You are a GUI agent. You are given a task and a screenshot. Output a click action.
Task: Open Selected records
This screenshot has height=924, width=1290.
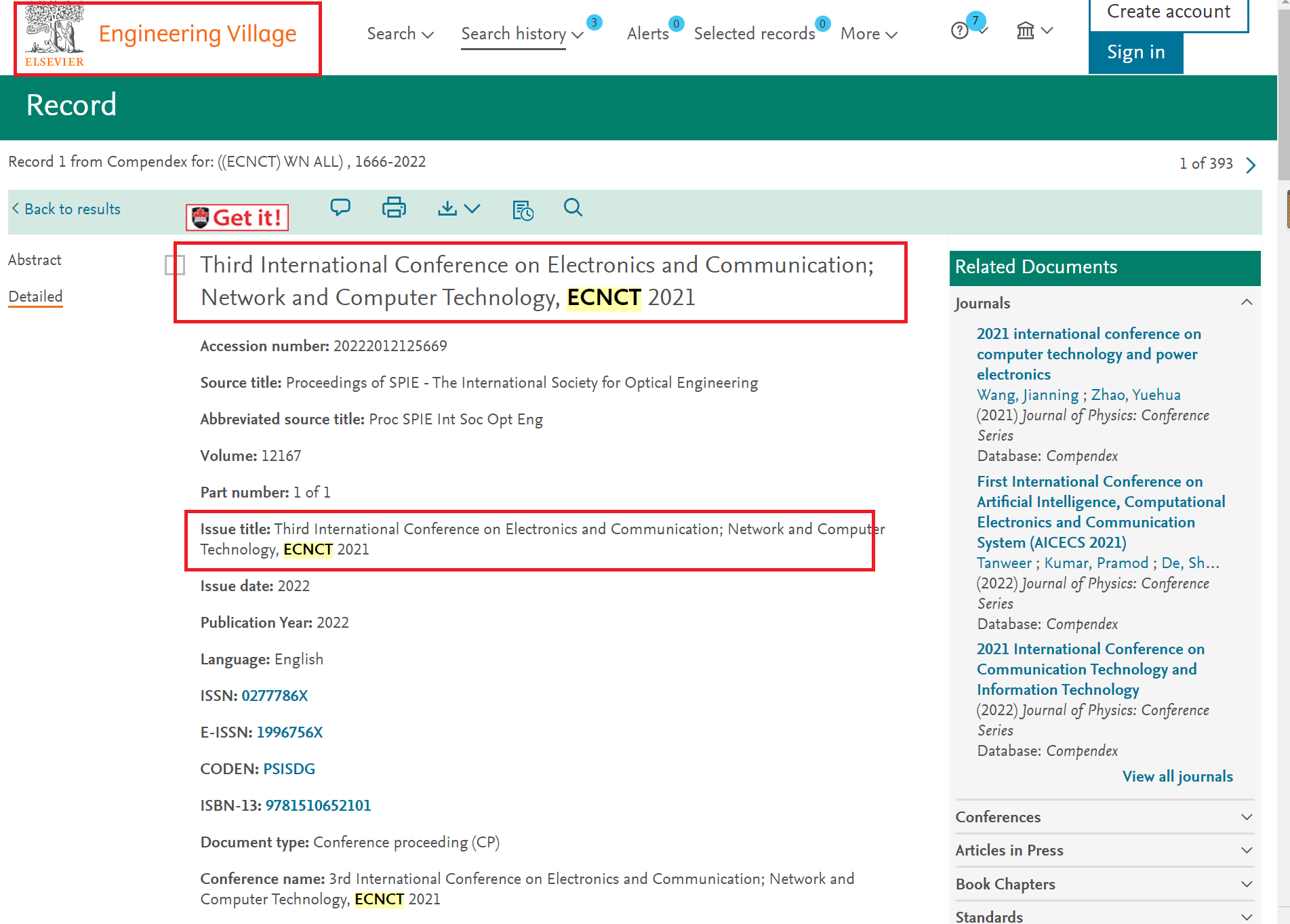pyautogui.click(x=754, y=33)
